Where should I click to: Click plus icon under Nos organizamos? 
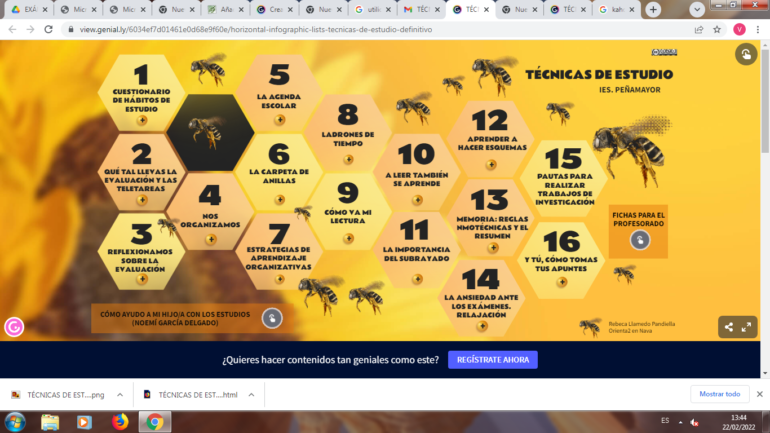point(211,239)
